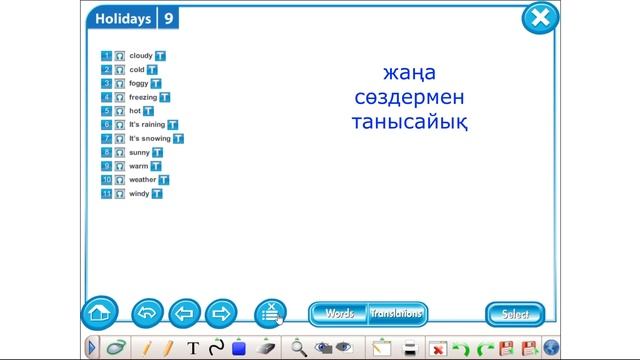Click the word 'freezing'
The width and height of the screenshot is (640, 360).
pos(143,97)
